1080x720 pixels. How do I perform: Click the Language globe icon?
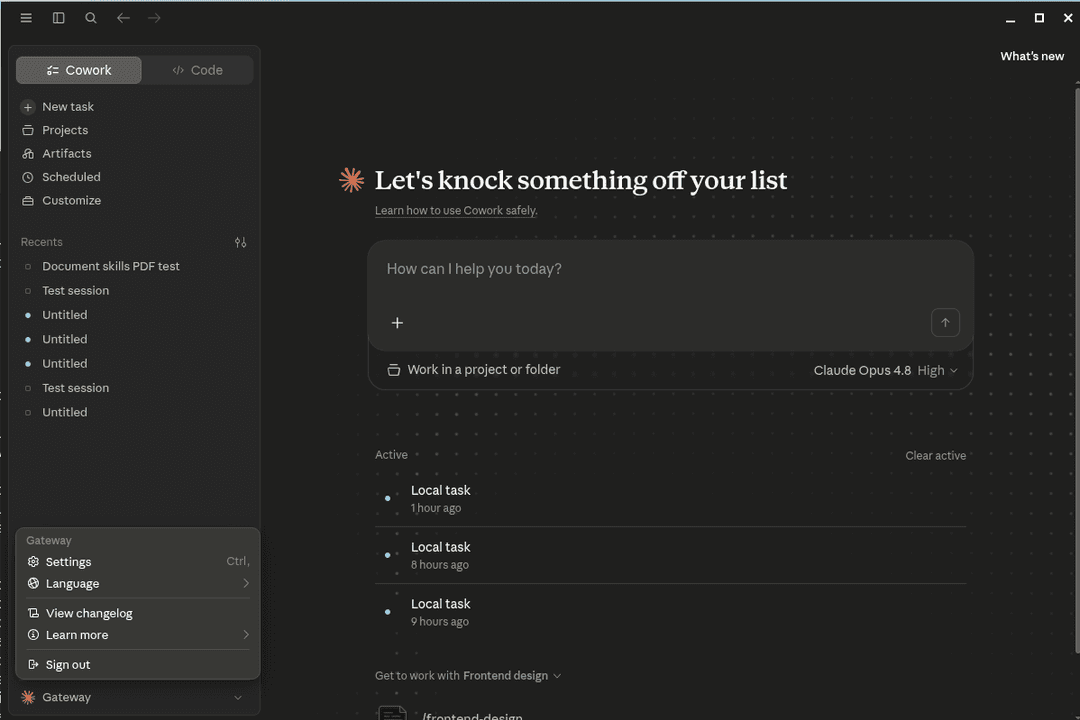pos(33,583)
